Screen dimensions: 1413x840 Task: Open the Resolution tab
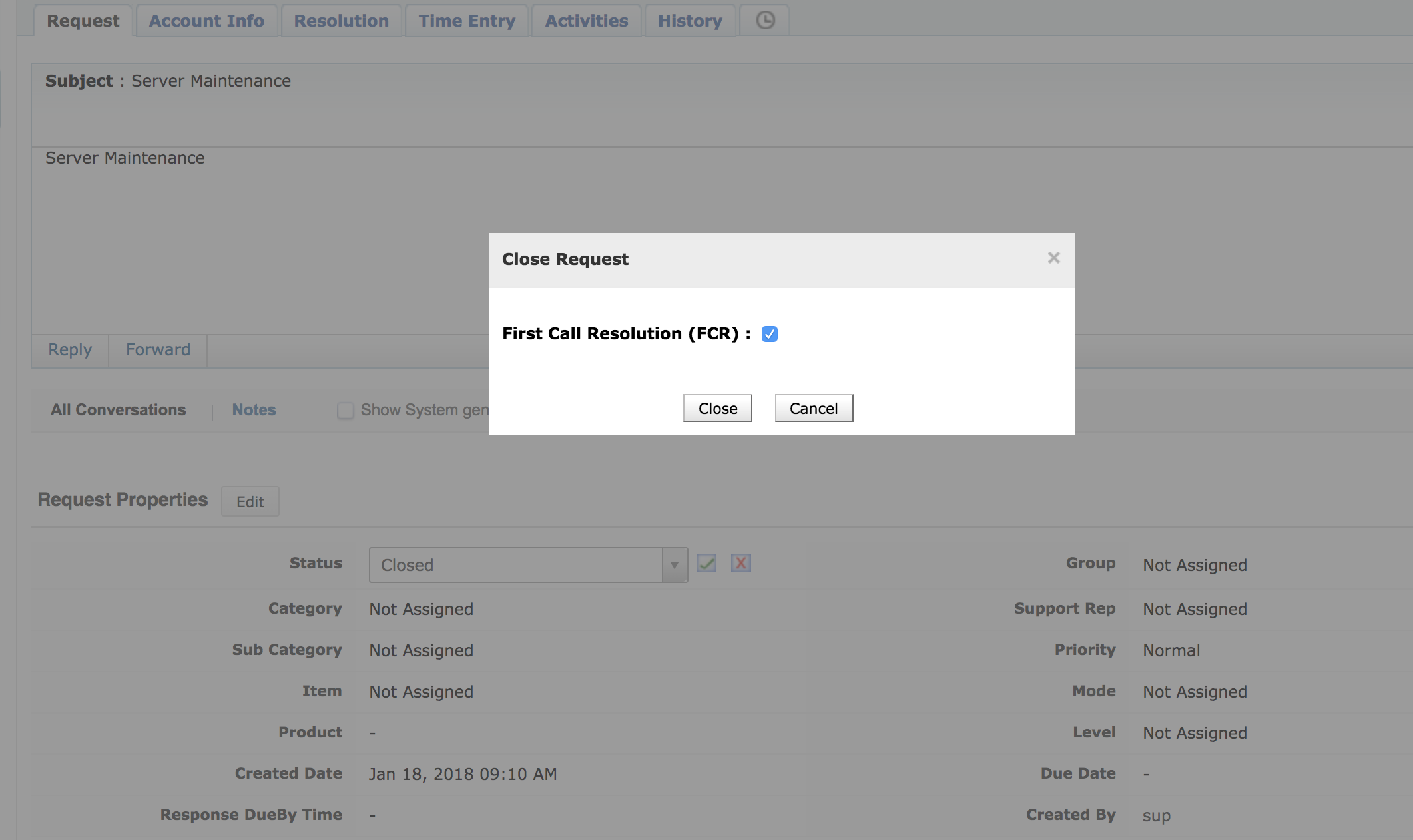point(342,20)
